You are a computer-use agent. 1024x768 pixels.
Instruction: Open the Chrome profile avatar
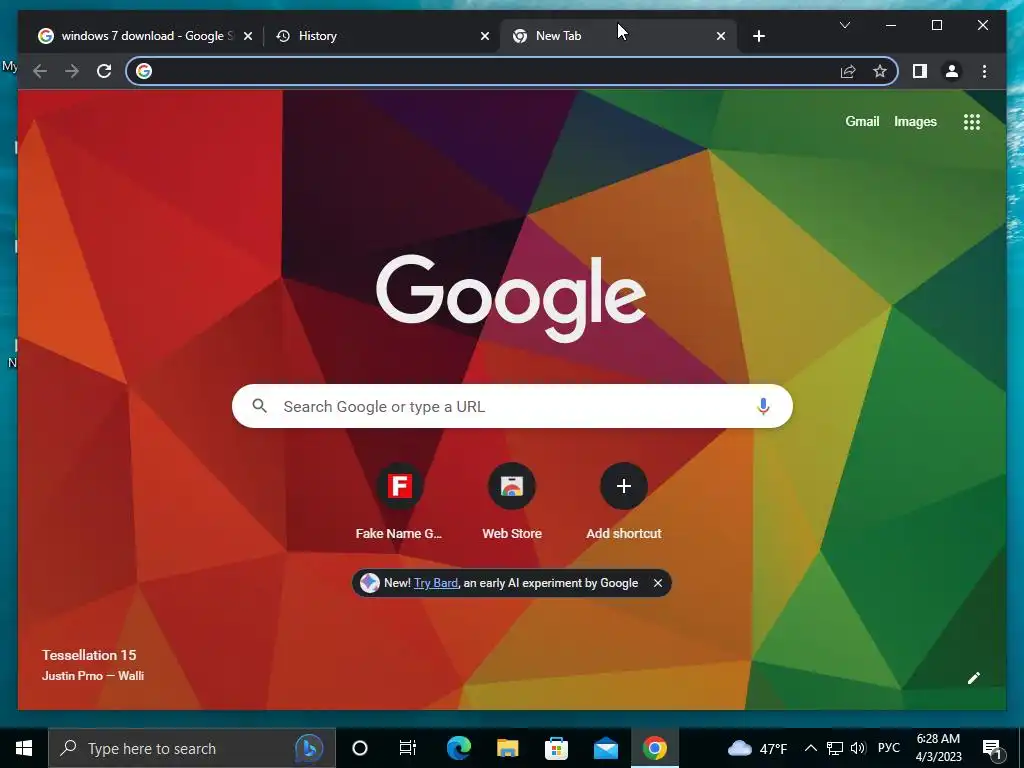point(952,71)
